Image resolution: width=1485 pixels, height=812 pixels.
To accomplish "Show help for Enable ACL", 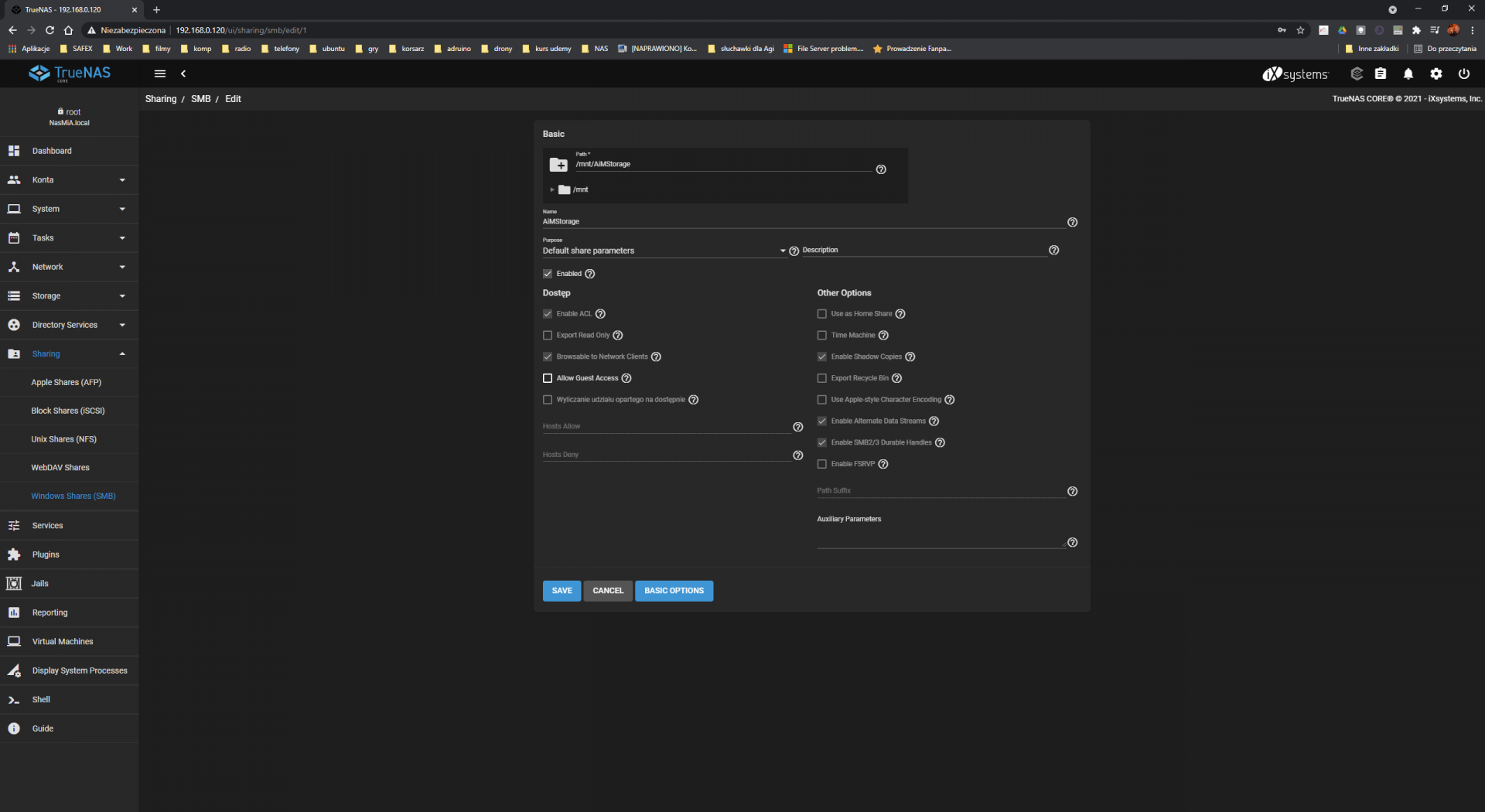I will pyautogui.click(x=601, y=314).
